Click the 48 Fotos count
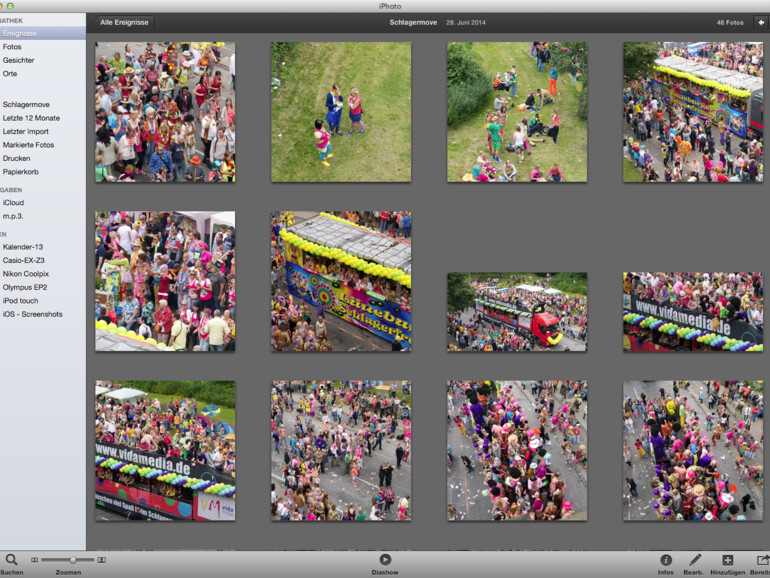The image size is (770, 578). 730,23
